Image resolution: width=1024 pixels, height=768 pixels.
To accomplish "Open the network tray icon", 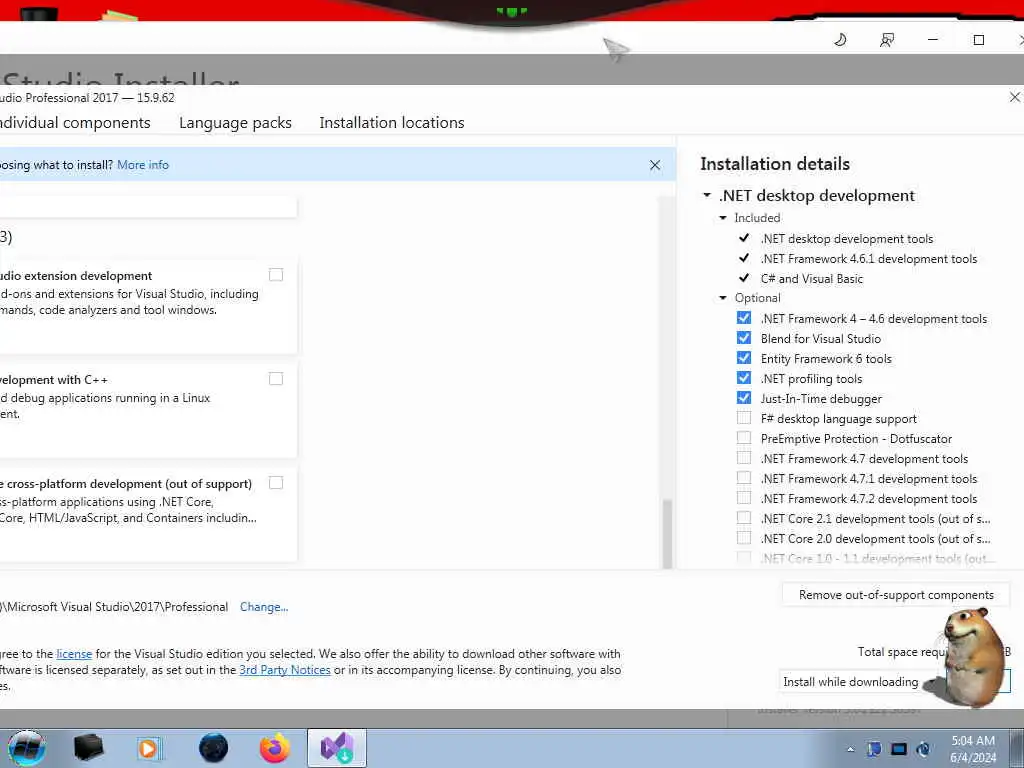I will pyautogui.click(x=899, y=749).
